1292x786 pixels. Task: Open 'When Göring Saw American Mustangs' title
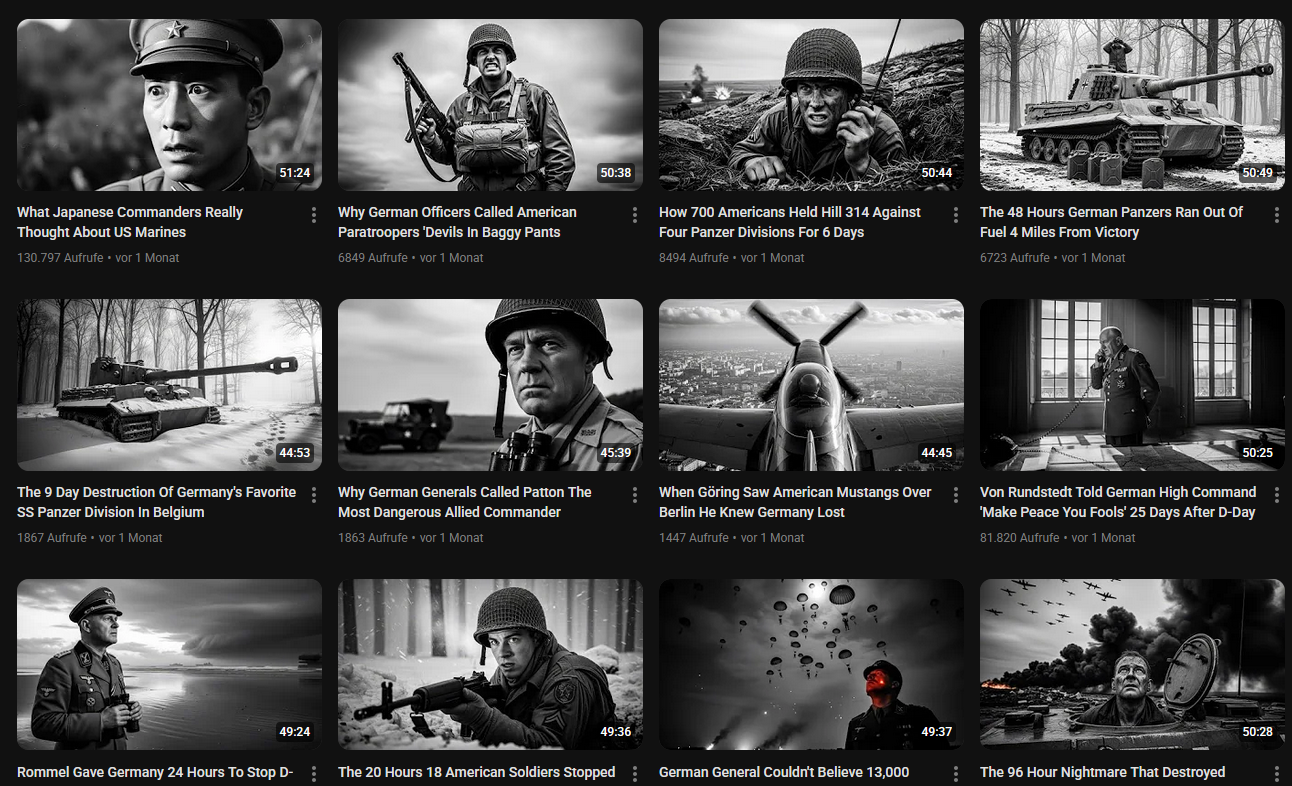[795, 502]
